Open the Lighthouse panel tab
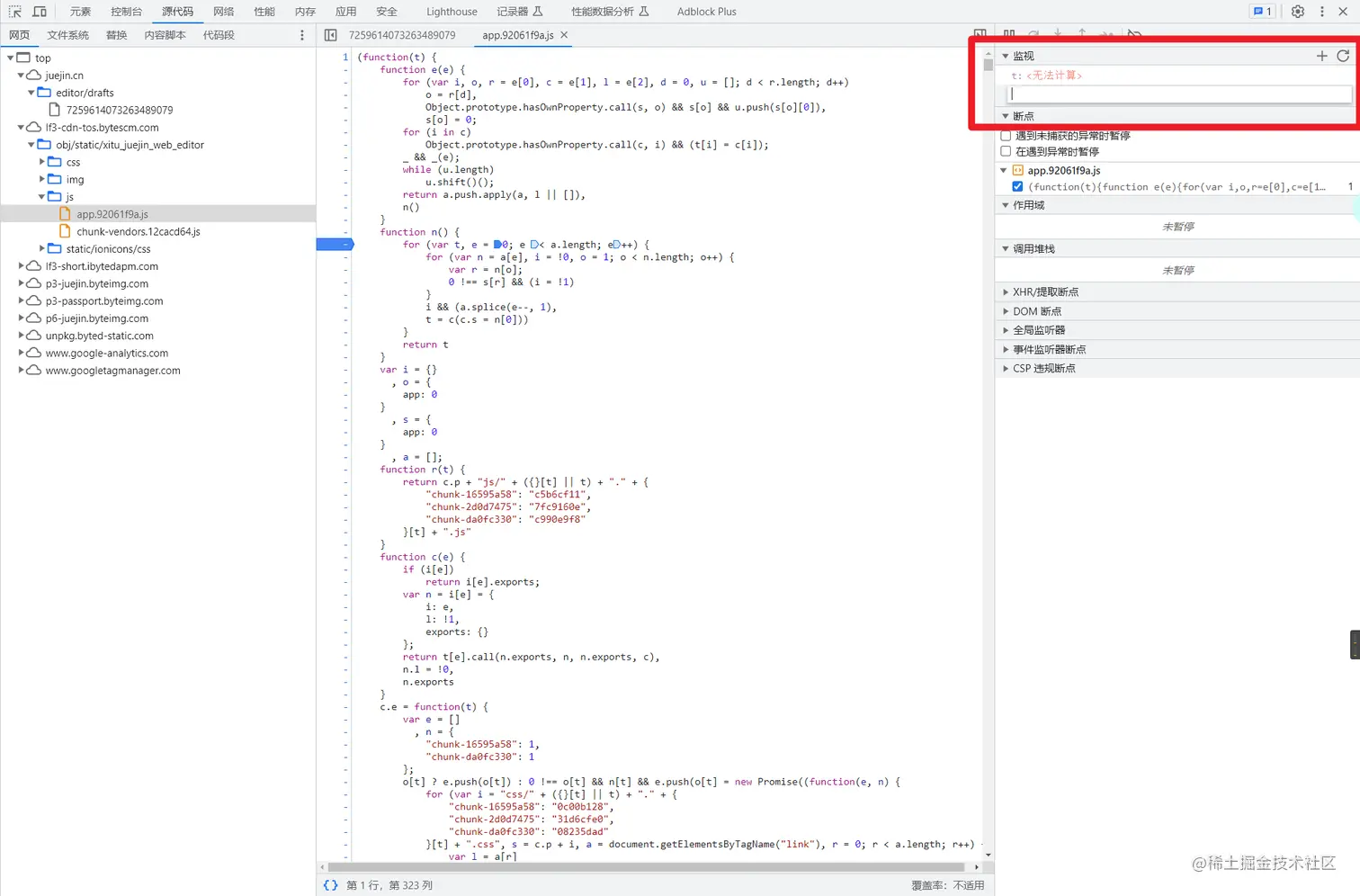 pyautogui.click(x=452, y=12)
